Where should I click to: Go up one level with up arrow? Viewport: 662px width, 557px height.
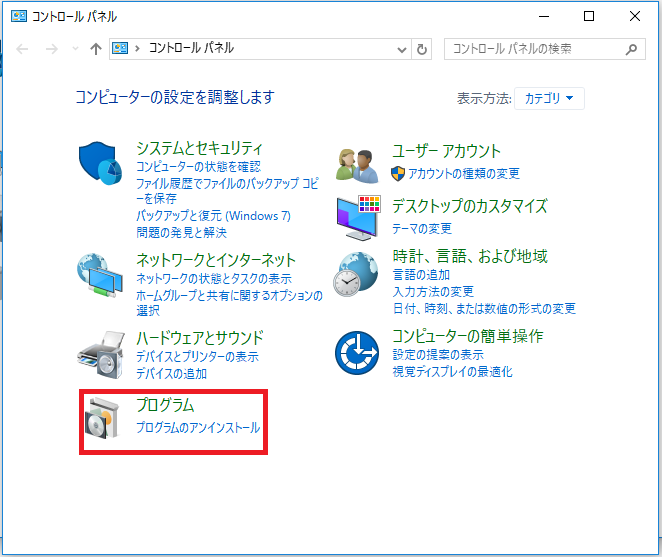(96, 49)
